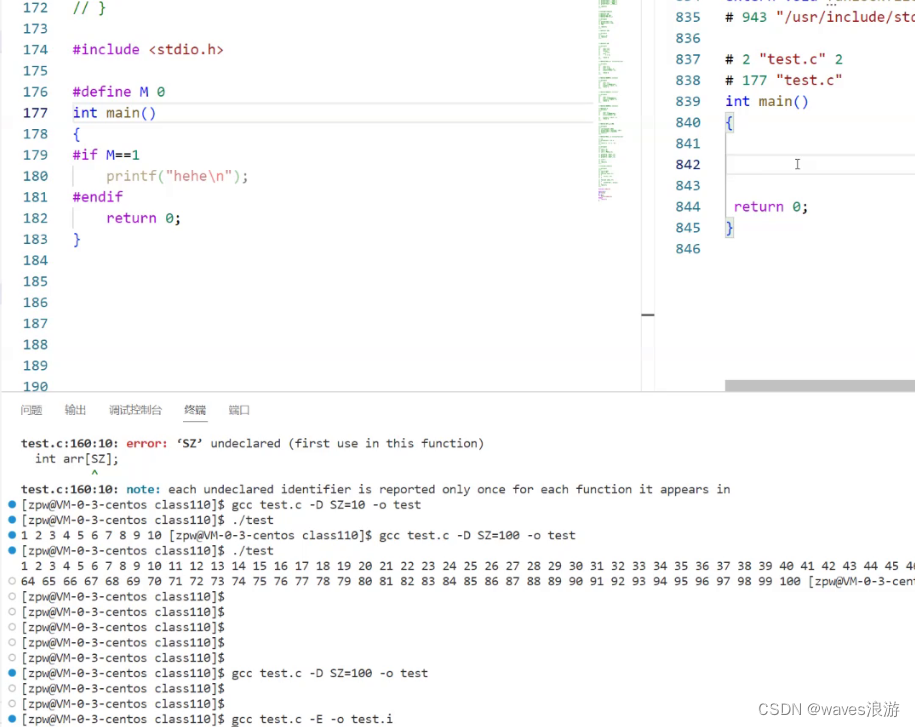915x727 pixels.
Task: Click the '// }' comment on line 172
Action: pyautogui.click(x=89, y=8)
